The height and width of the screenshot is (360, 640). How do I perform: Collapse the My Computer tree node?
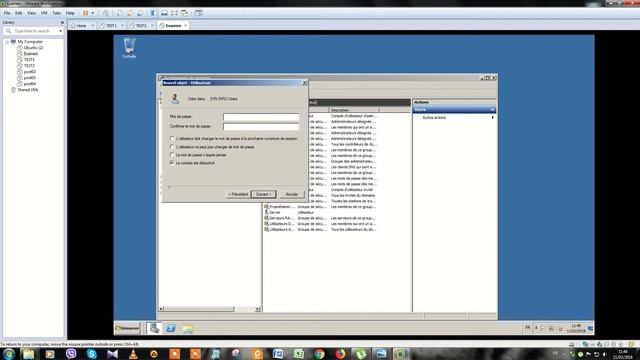[x=7, y=42]
